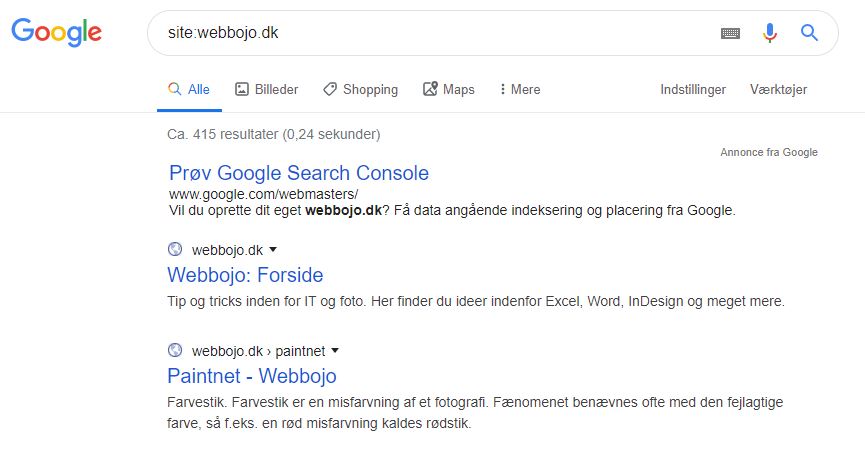Viewport: 865px width, 449px height.
Task: Click the globe favicon beside webbojo.dk › paintnet
Action: tap(175, 350)
